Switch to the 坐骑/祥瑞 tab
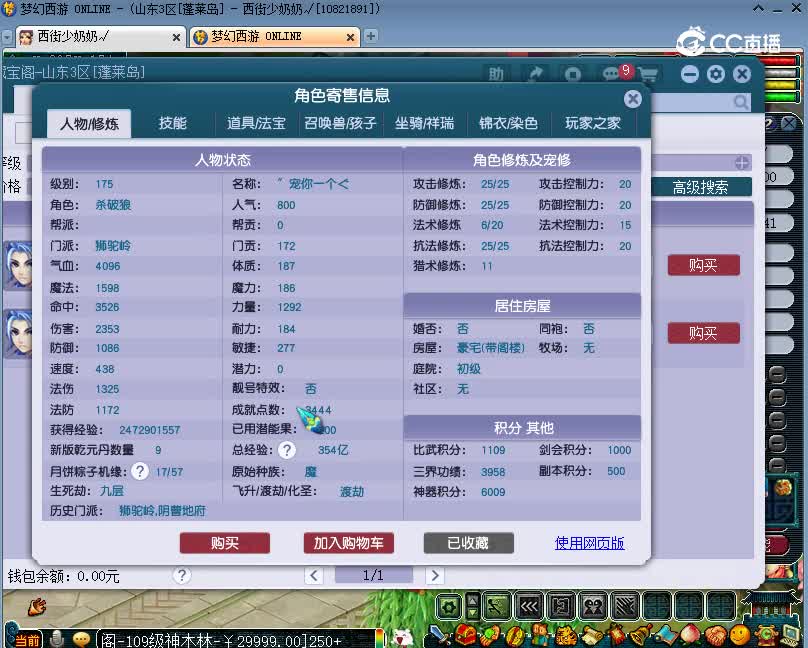808x648 pixels. 424,123
